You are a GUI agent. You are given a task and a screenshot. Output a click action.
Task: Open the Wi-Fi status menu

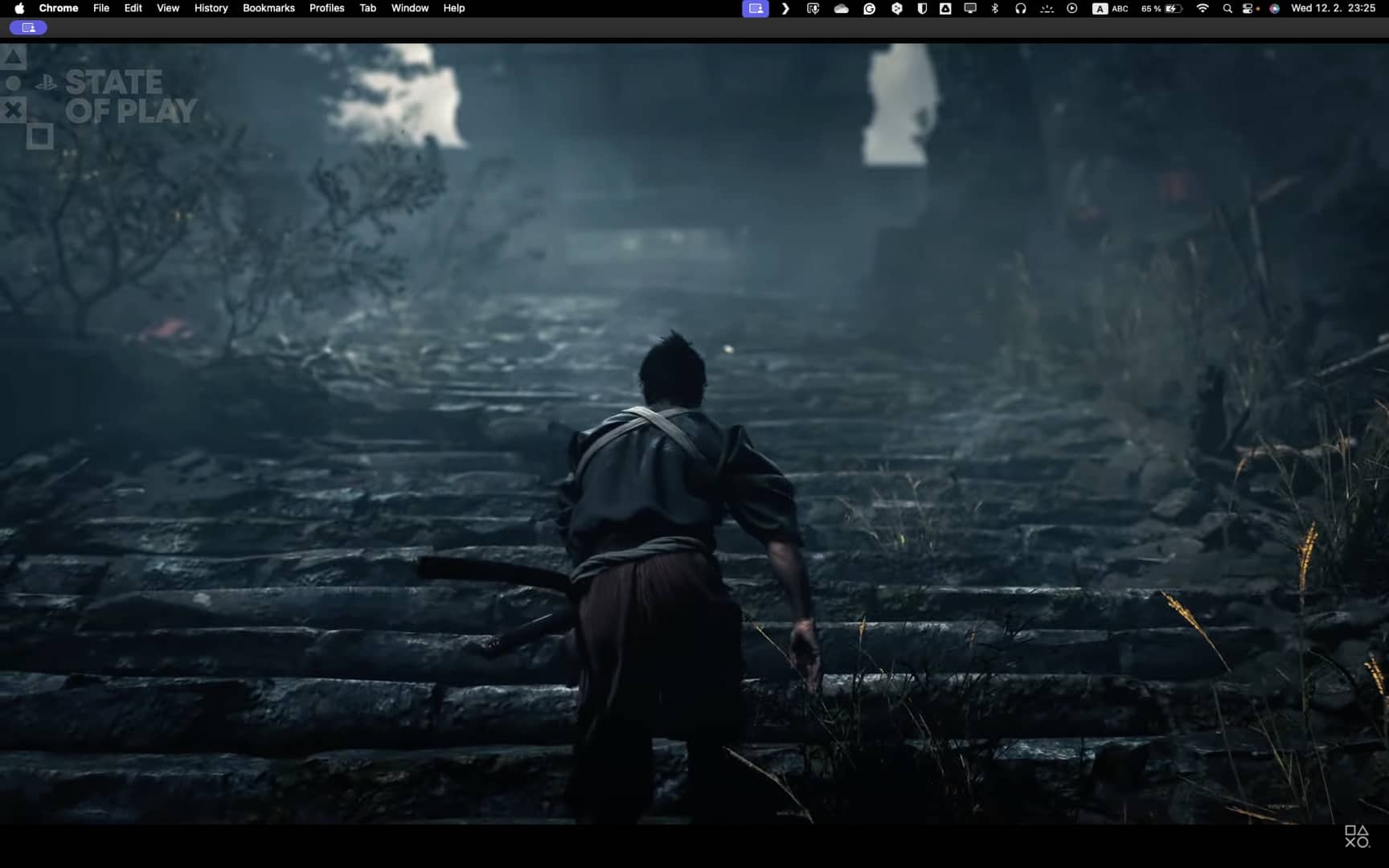tap(1203, 8)
